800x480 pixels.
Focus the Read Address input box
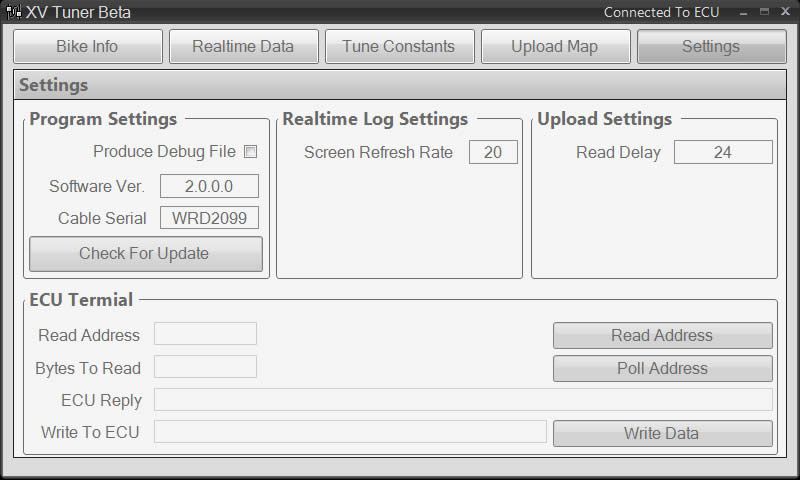coord(205,334)
